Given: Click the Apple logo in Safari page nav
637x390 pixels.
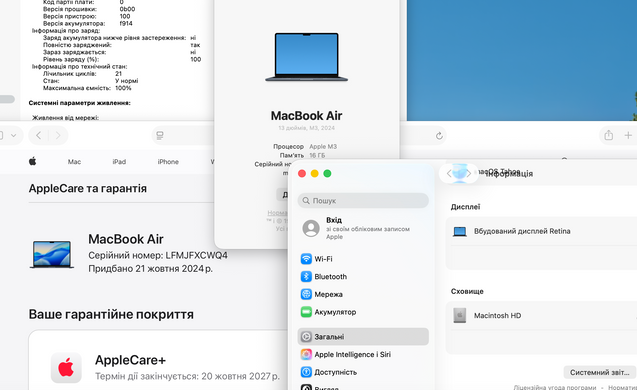Looking at the screenshot, I should click(x=32, y=161).
